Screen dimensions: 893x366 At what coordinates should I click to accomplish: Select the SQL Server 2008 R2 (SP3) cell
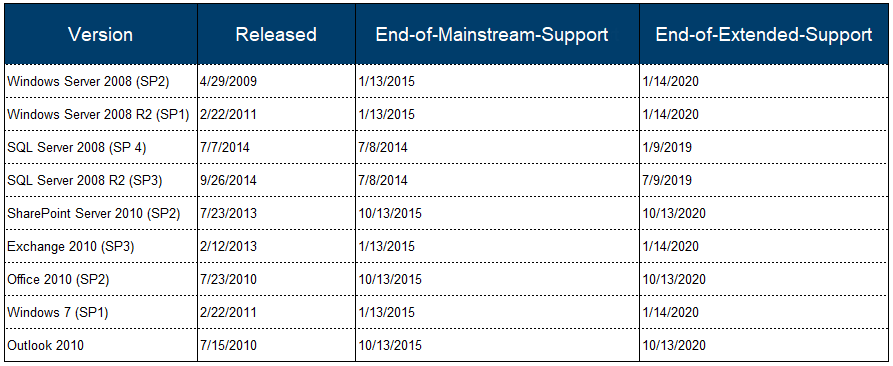point(101,180)
